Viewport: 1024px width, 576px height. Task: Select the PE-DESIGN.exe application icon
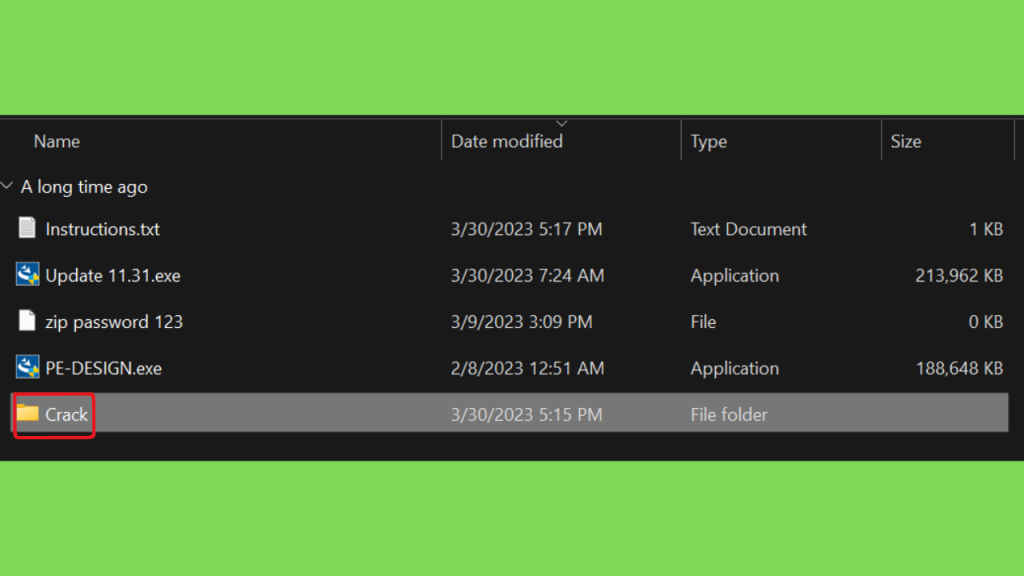[27, 367]
